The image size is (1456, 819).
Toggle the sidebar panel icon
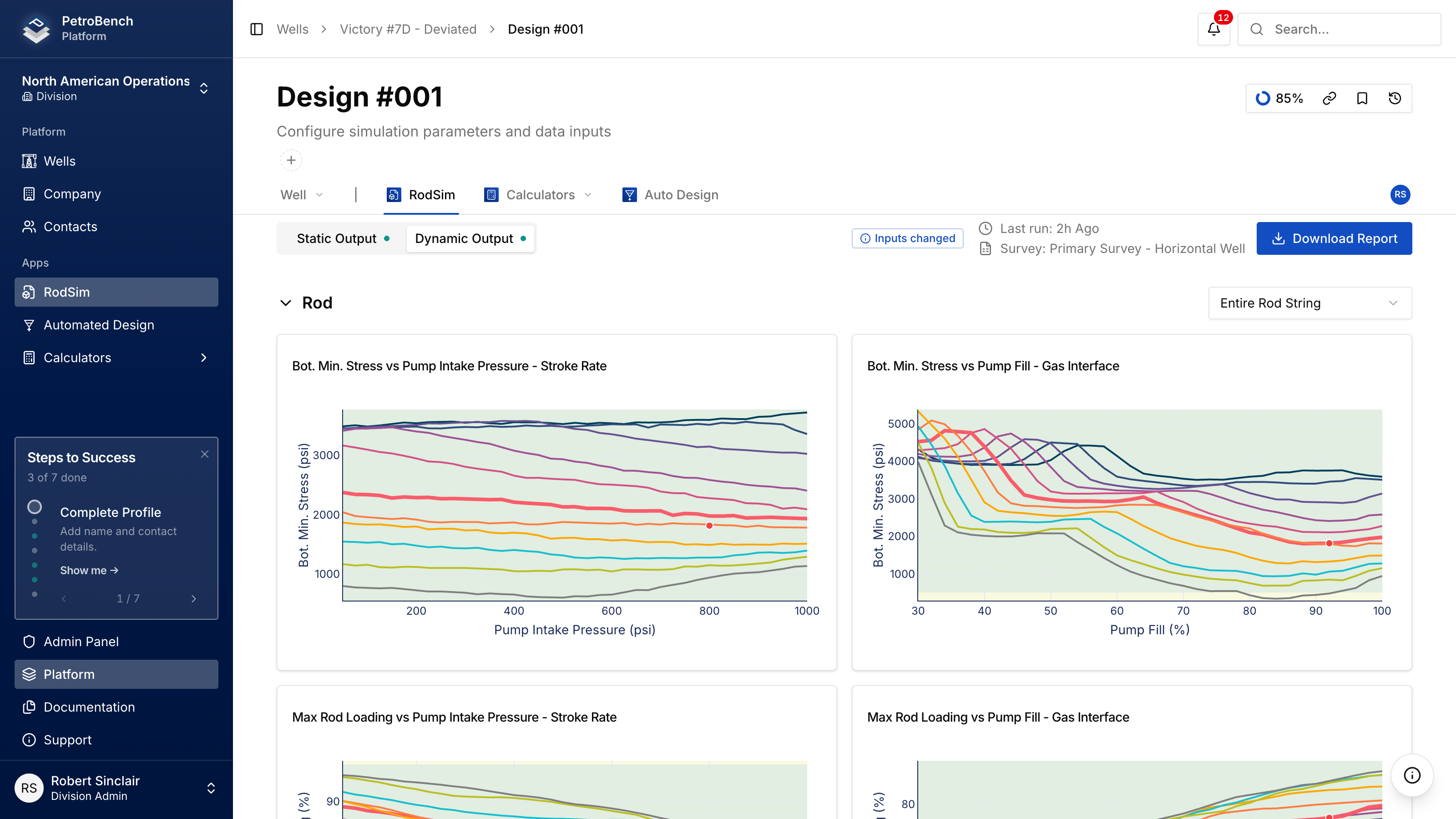257,29
